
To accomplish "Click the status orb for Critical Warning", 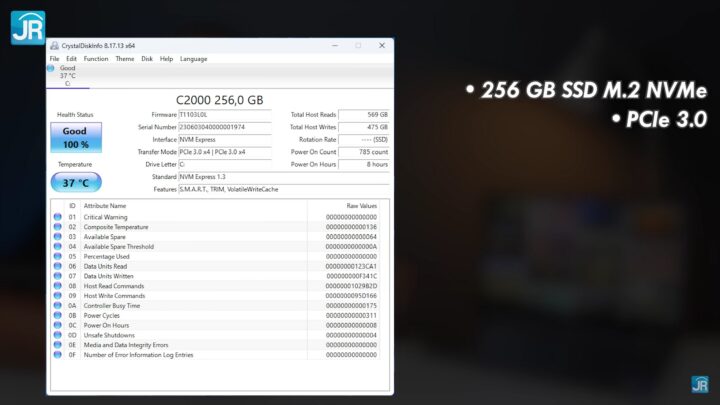I will point(57,217).
